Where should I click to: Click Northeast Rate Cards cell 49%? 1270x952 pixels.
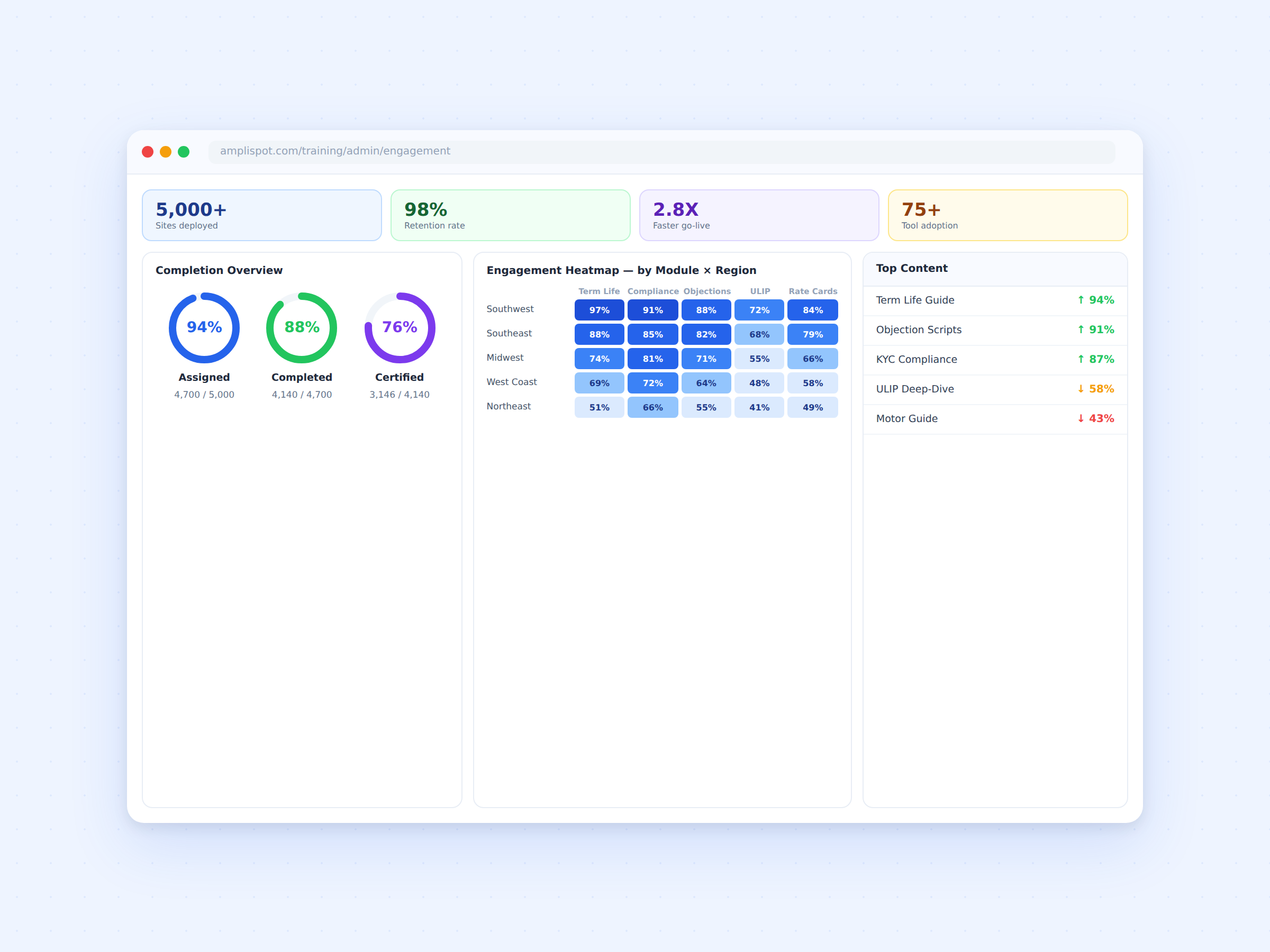(813, 407)
